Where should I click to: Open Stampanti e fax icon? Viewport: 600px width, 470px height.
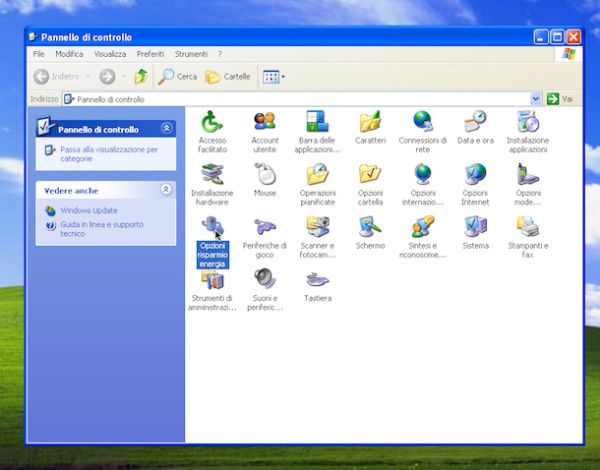(527, 229)
